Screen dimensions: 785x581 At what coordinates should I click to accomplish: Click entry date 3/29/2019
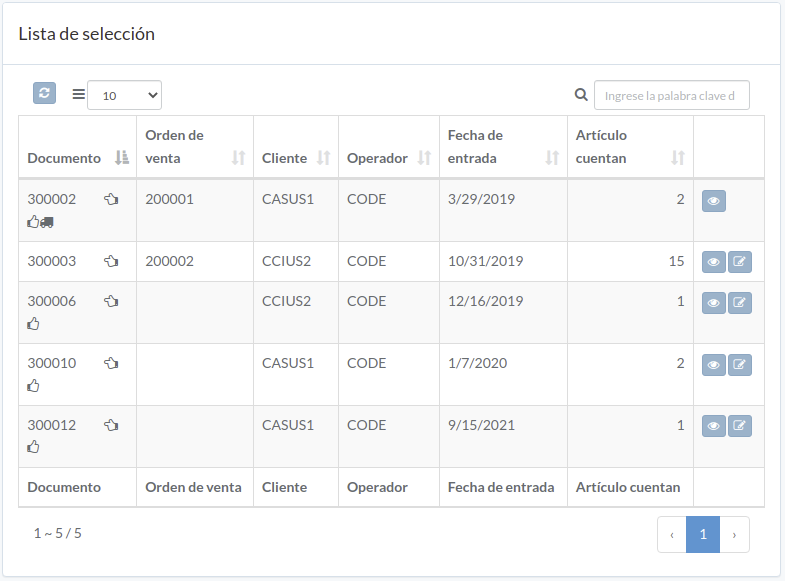tap(481, 199)
